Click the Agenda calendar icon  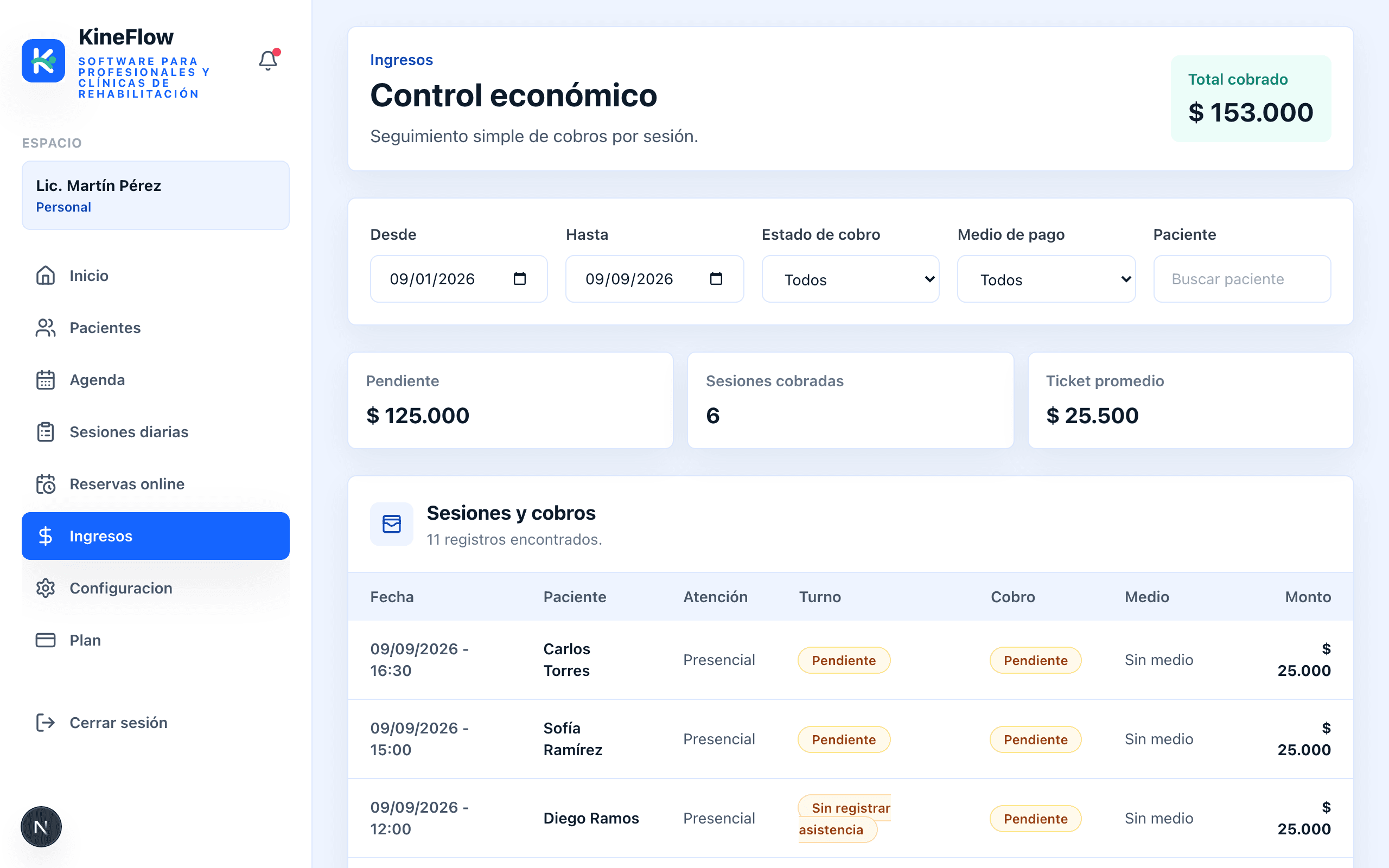(46, 380)
